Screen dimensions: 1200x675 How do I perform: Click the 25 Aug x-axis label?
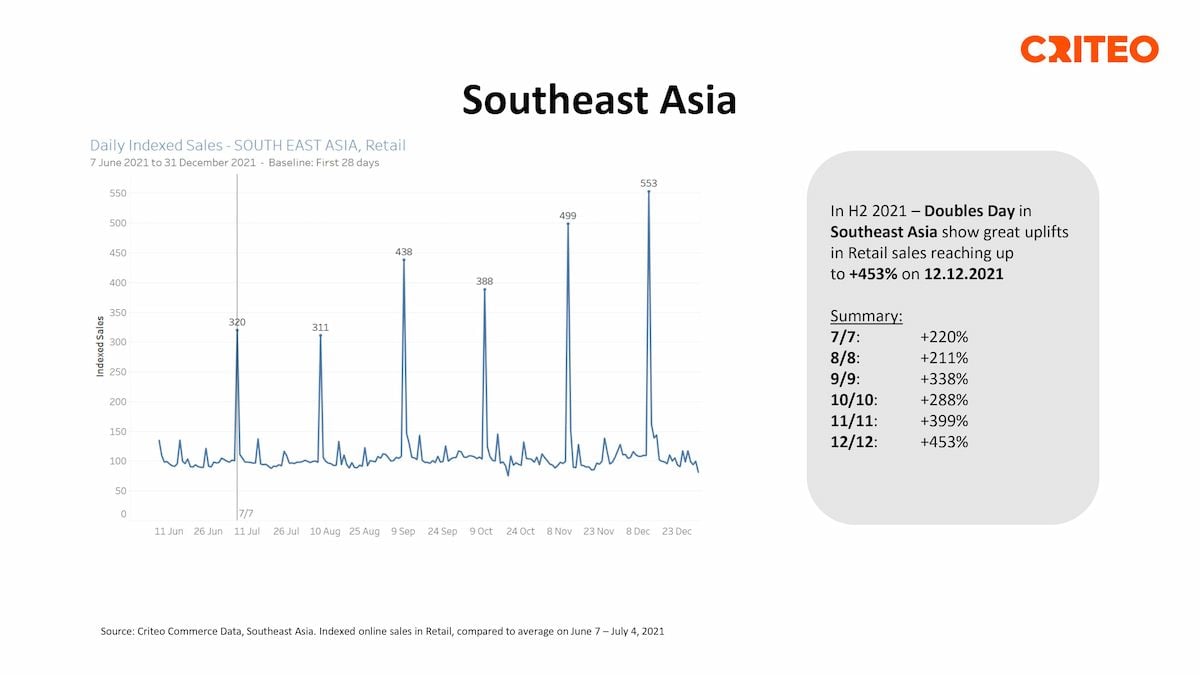pos(364,532)
